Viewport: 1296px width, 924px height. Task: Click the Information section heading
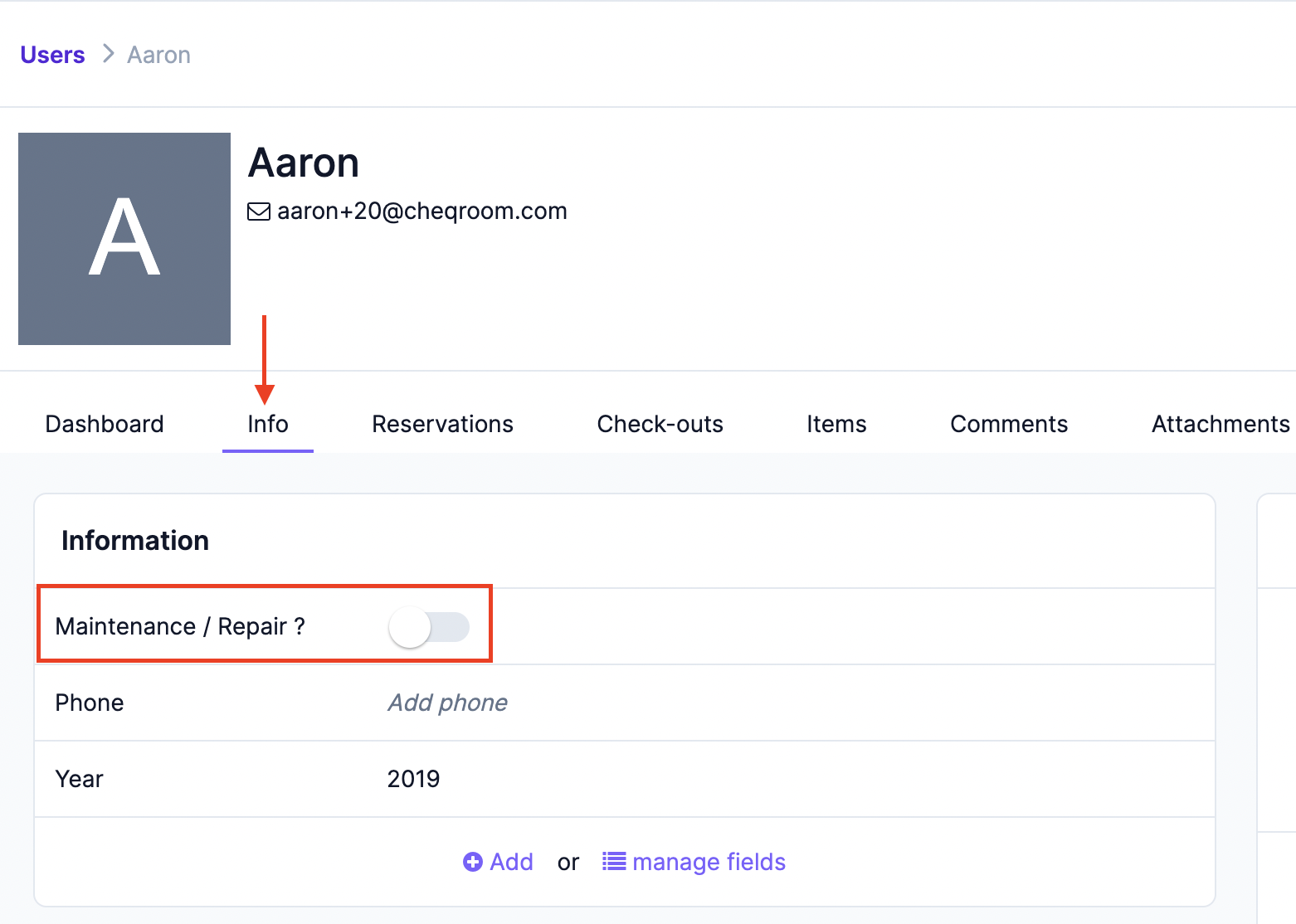point(135,541)
